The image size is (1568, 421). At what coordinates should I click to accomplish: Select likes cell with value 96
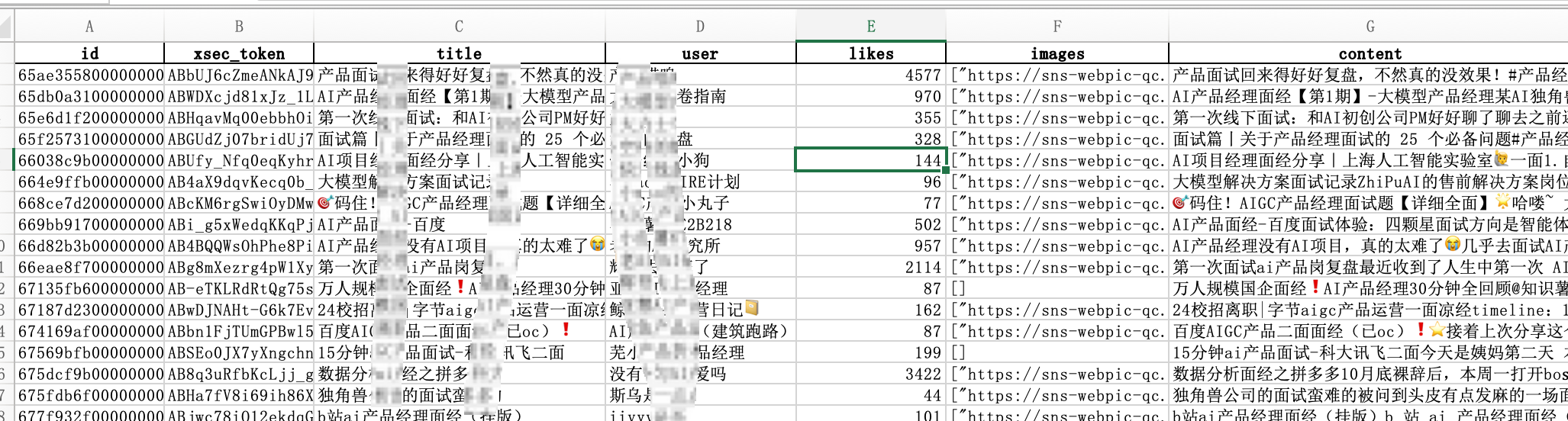(x=871, y=182)
